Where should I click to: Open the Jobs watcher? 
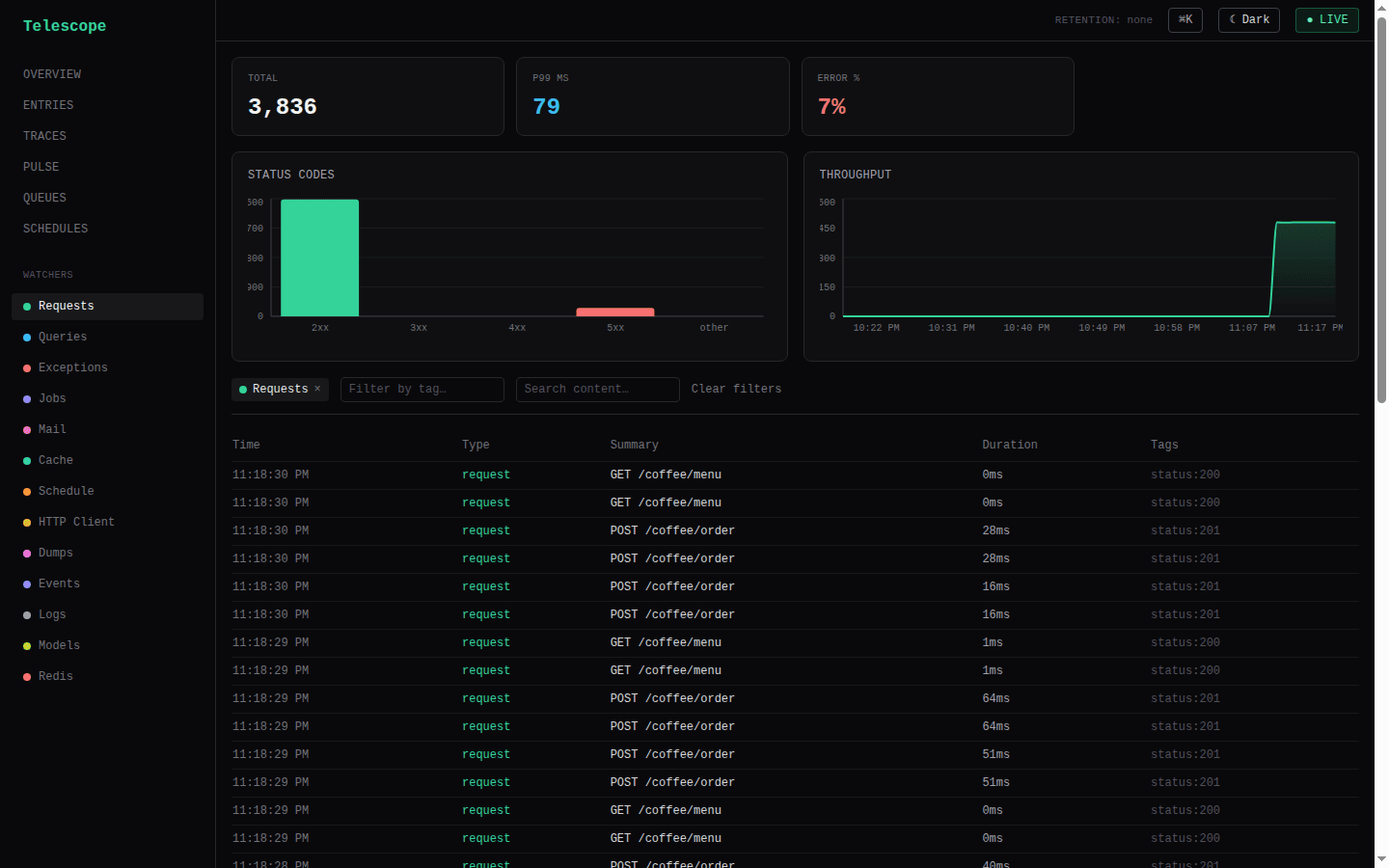tap(107, 398)
